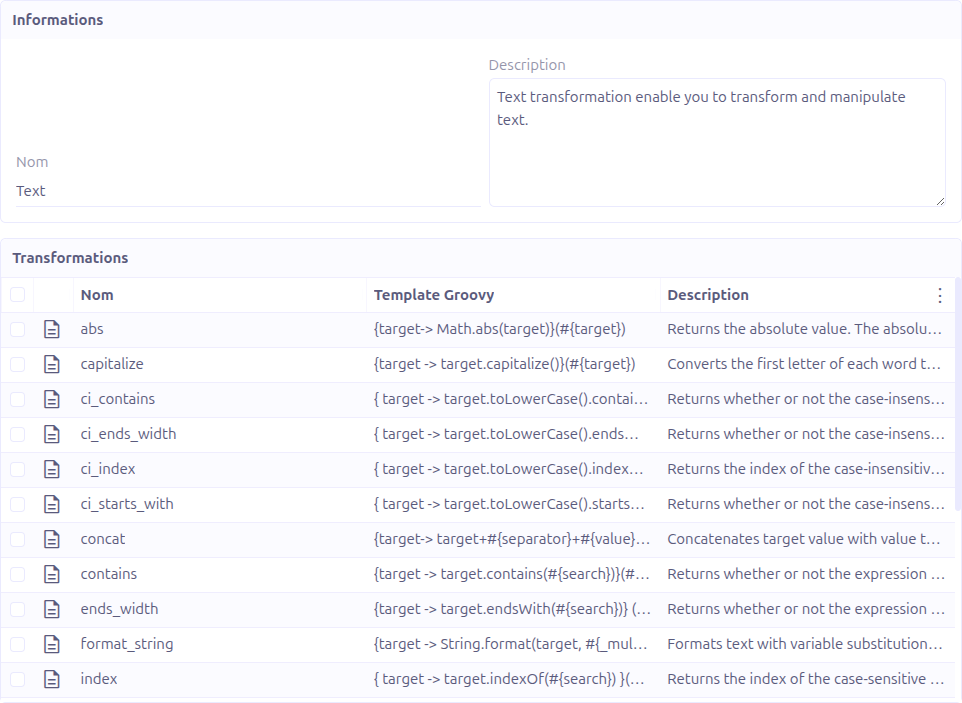This screenshot has height=703, width=962.
Task: Toggle the select-all checkbox in table header
Action: tap(18, 295)
